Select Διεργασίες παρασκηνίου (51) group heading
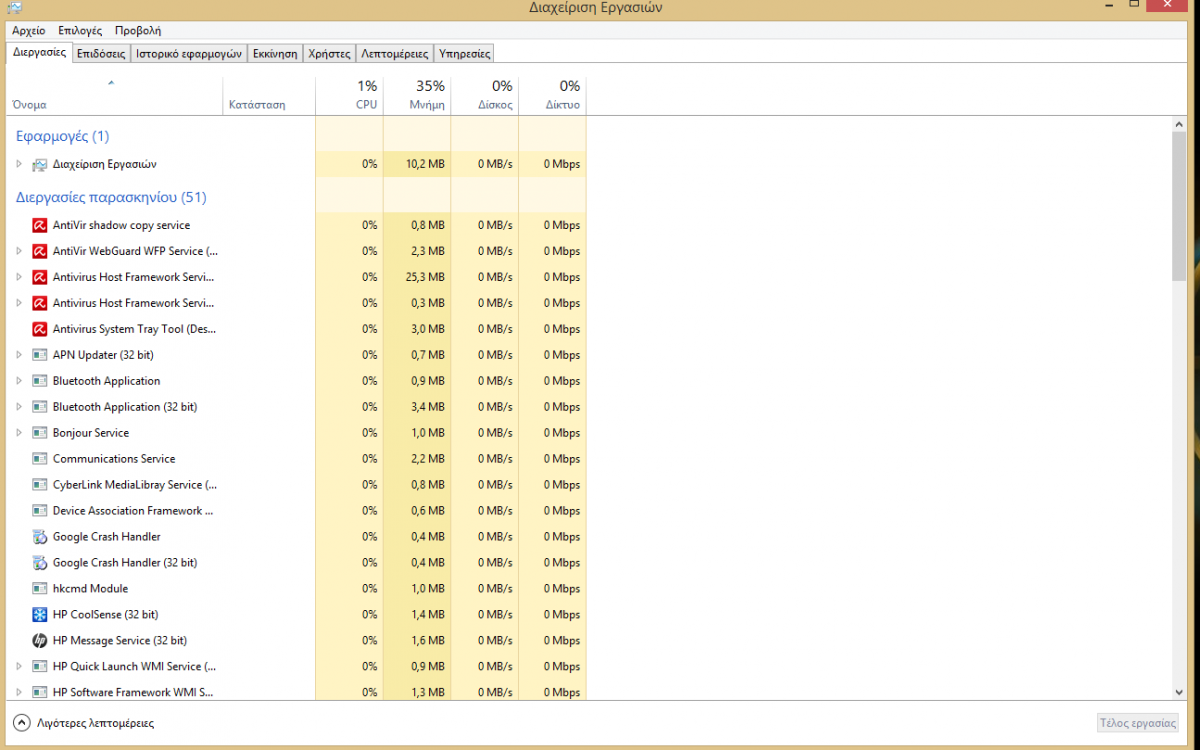Viewport: 1200px width, 750px height. (111, 198)
